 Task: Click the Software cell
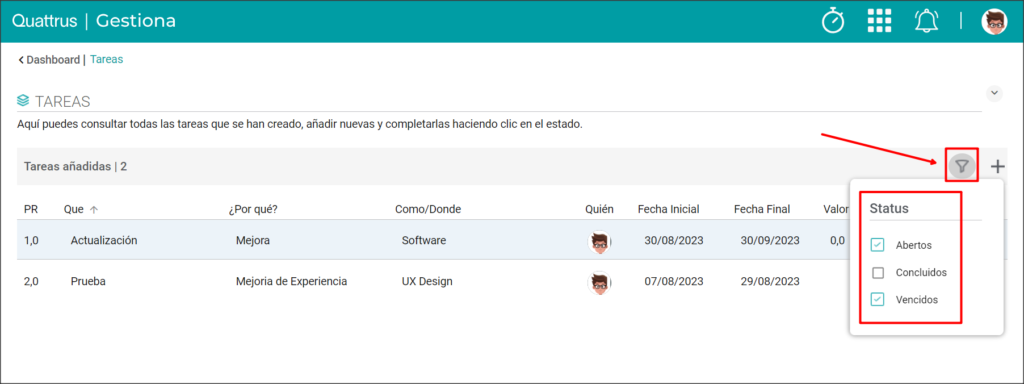tap(424, 240)
